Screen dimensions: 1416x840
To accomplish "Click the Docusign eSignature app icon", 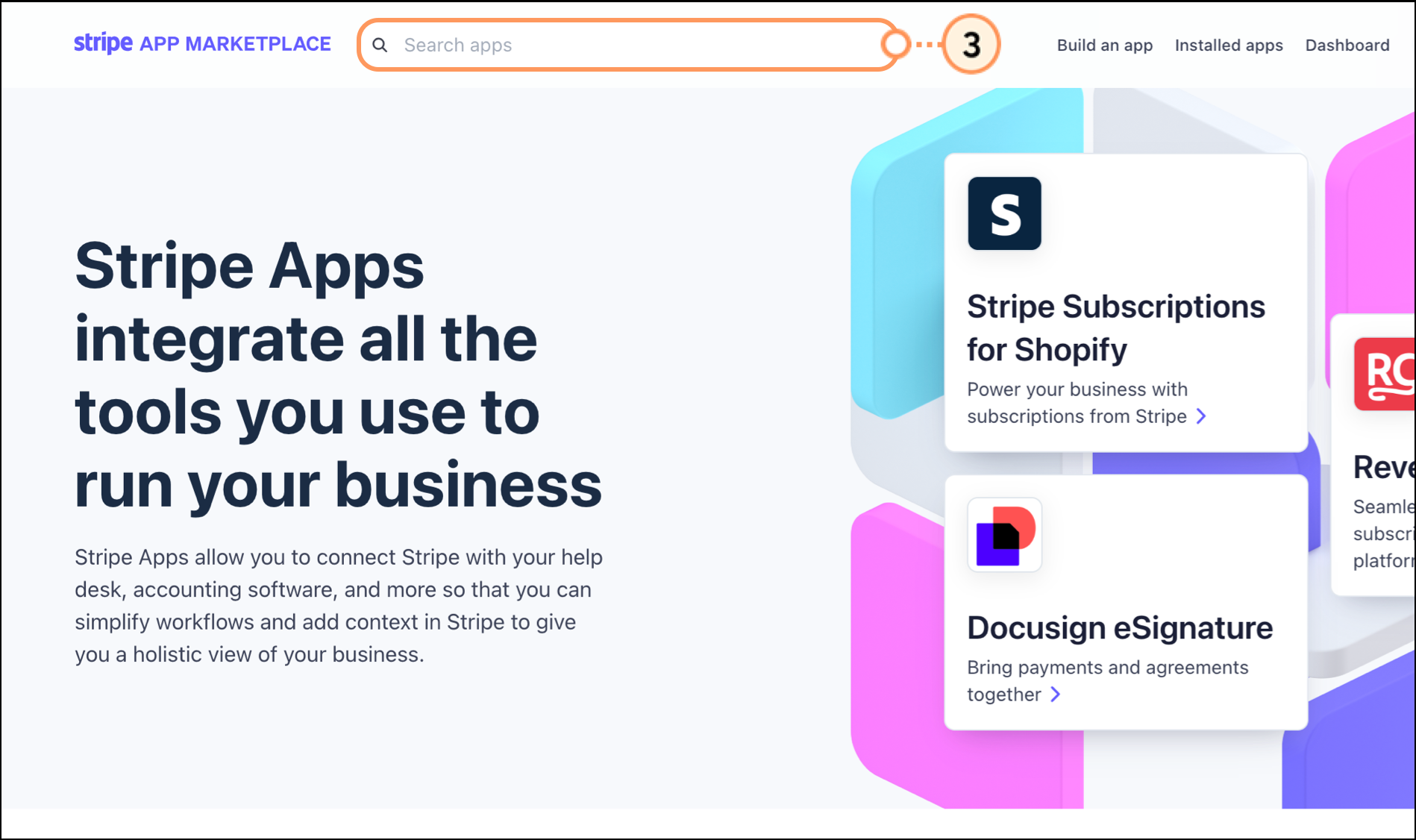I will (x=1004, y=535).
